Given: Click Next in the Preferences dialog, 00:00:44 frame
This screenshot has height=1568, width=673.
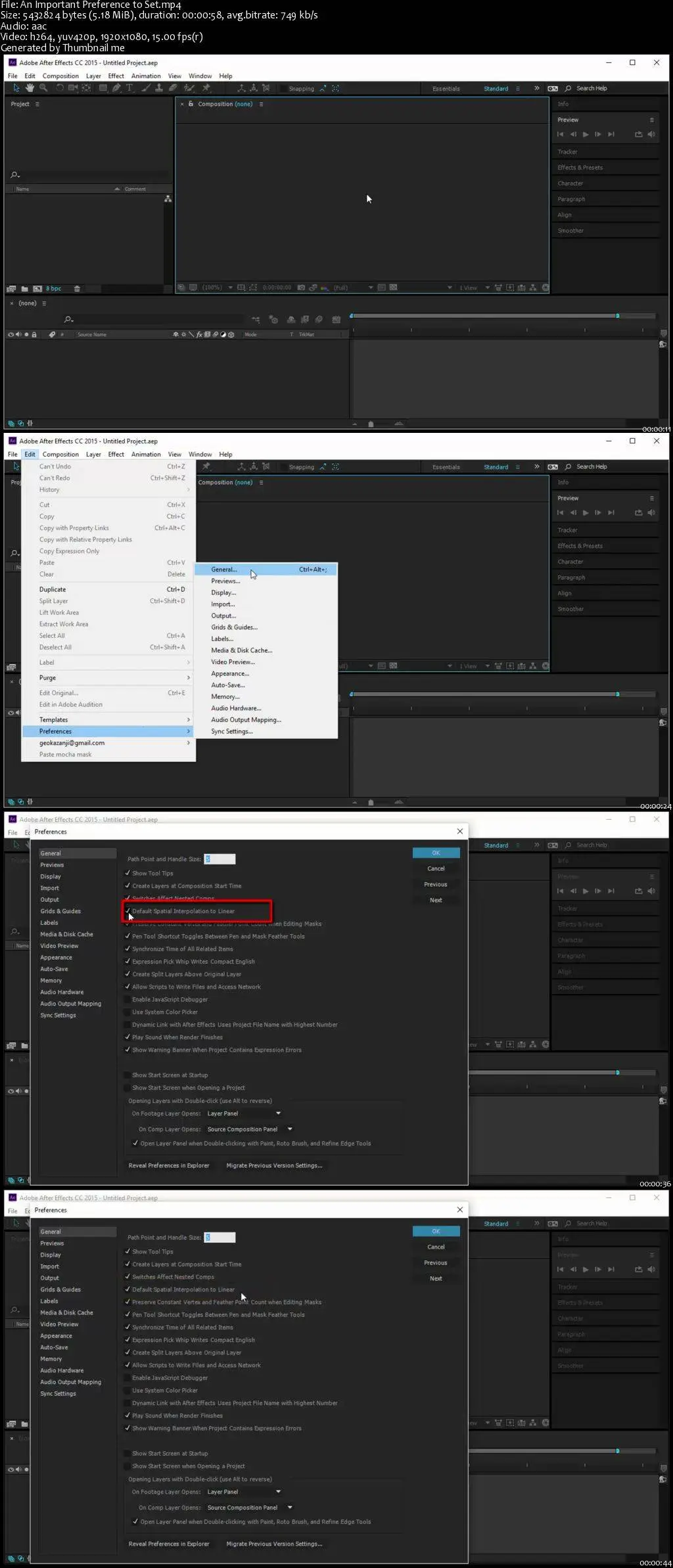Looking at the screenshot, I should tap(436, 1278).
